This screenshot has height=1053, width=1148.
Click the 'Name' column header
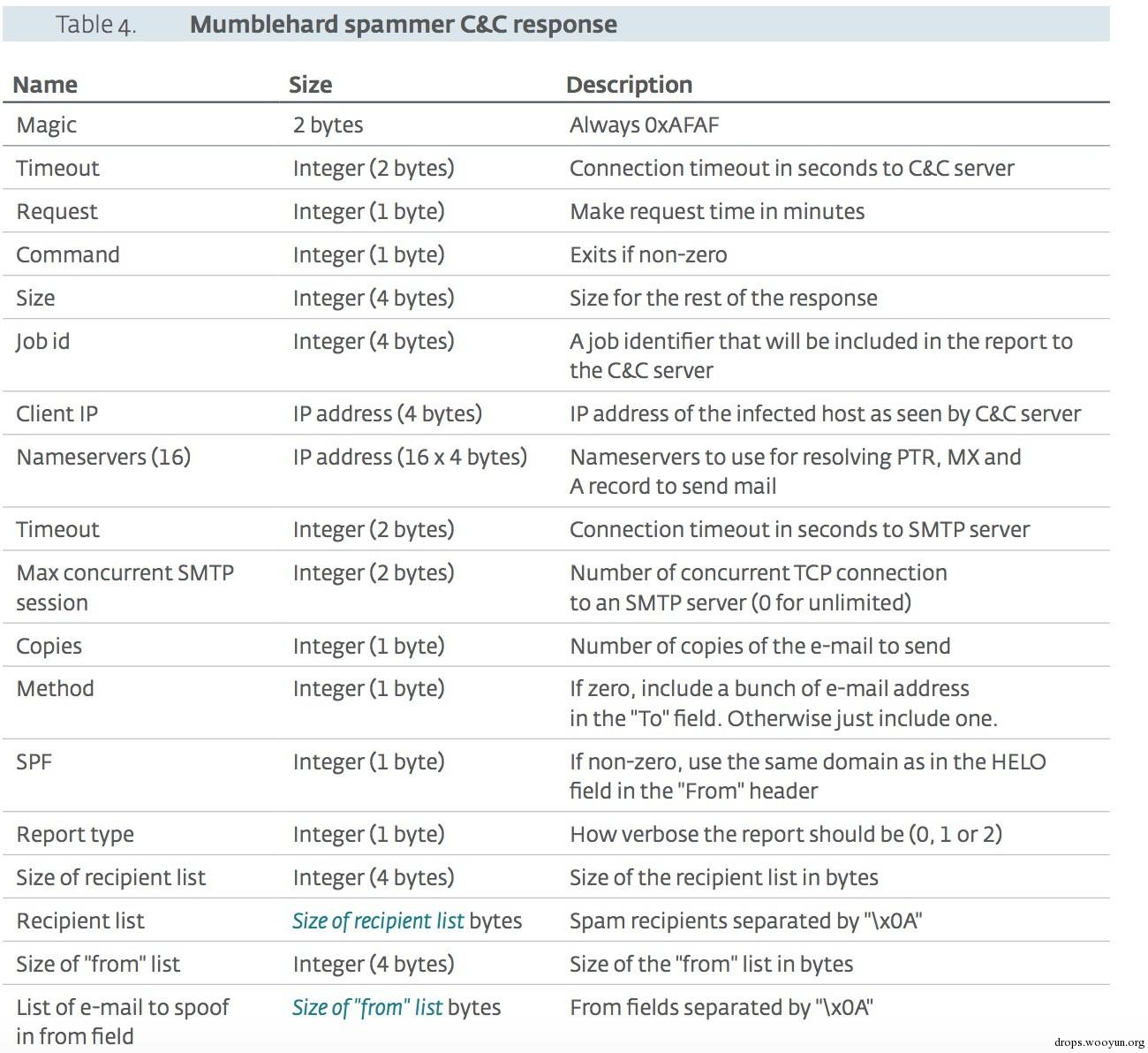tap(45, 85)
